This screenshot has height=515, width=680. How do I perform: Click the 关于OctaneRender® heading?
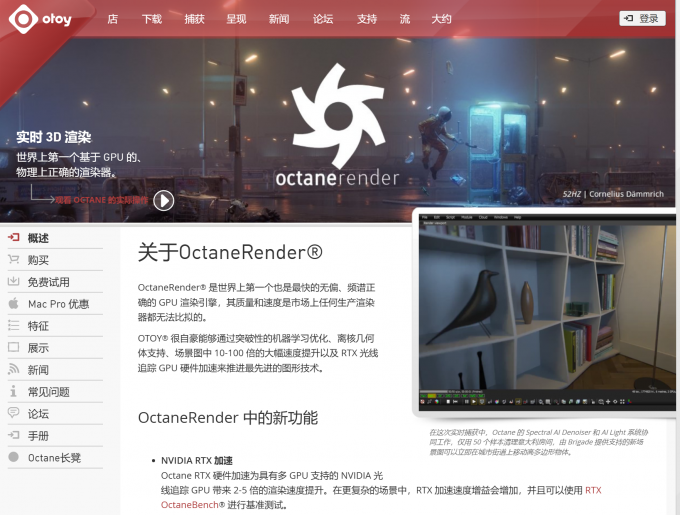[x=230, y=252]
